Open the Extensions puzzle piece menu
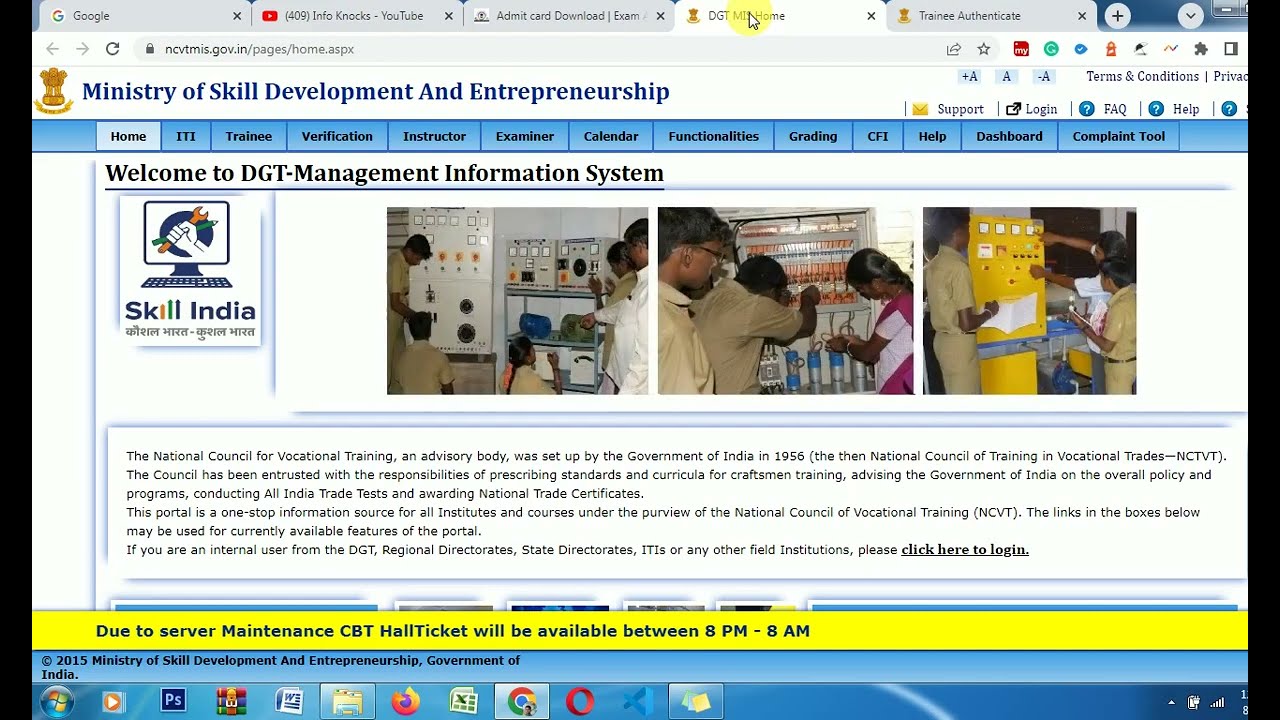Image resolution: width=1280 pixels, height=720 pixels. tap(1201, 49)
